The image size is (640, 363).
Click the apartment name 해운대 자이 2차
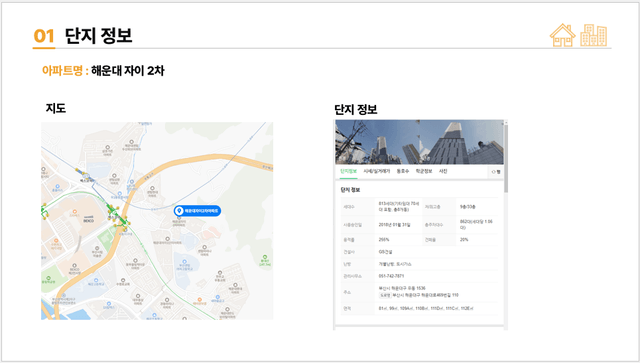pyautogui.click(x=128, y=71)
